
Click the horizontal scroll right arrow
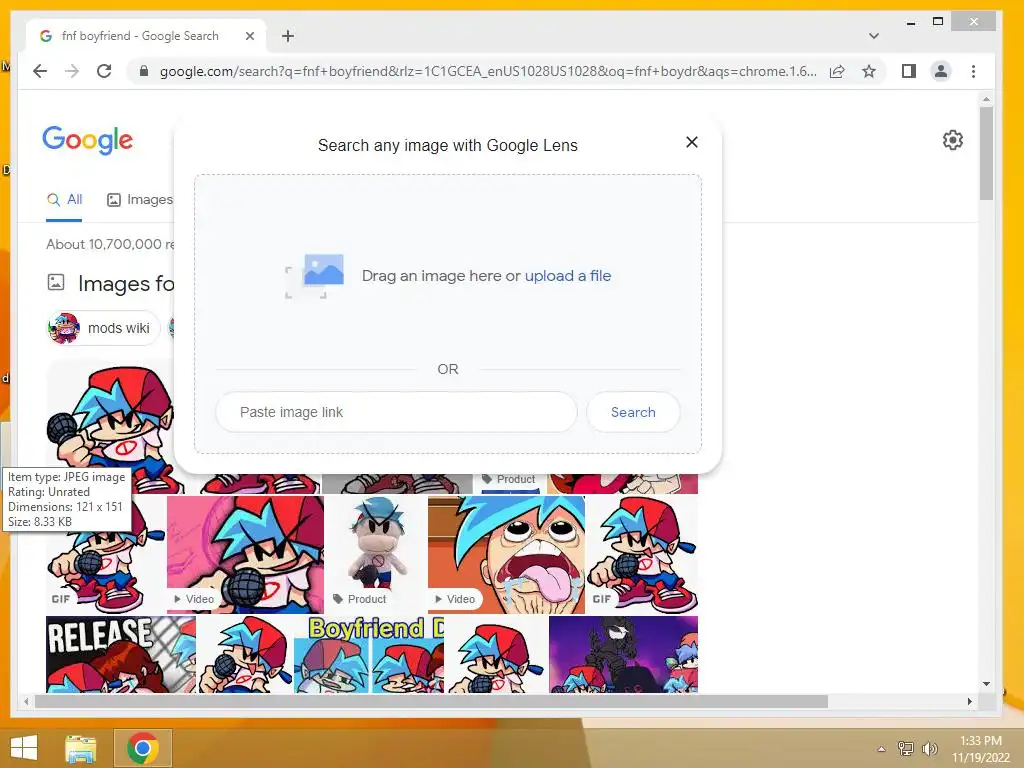[970, 701]
